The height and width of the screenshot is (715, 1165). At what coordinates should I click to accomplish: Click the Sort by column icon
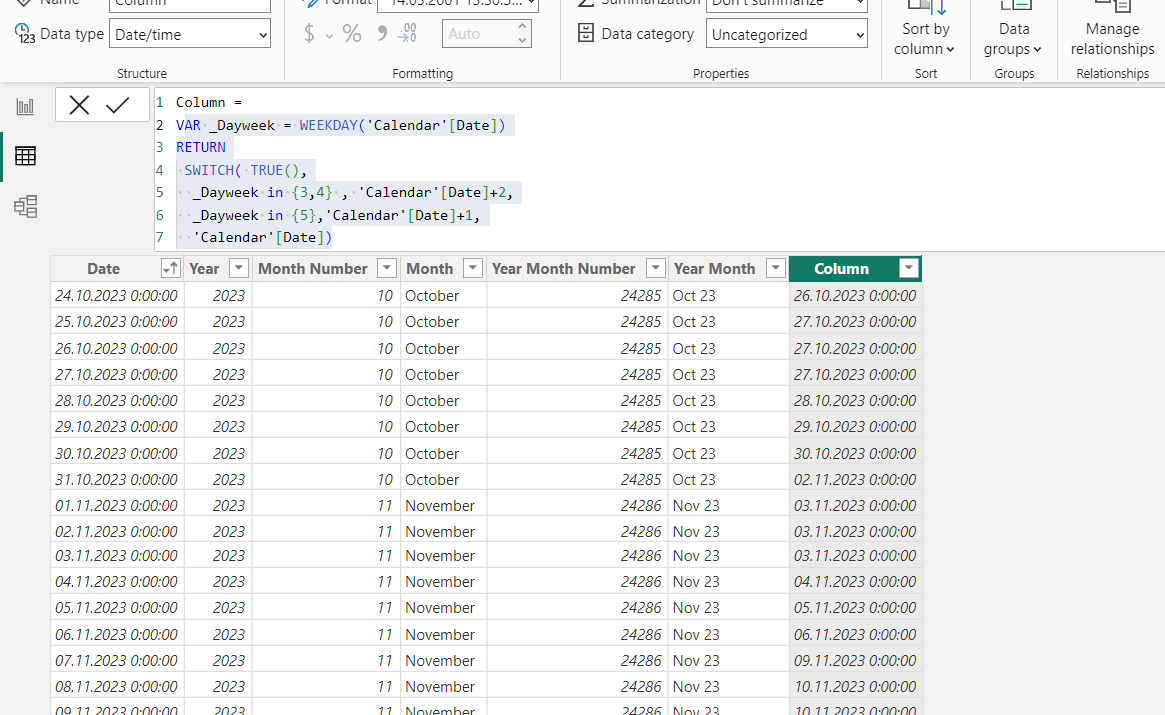(927, 8)
